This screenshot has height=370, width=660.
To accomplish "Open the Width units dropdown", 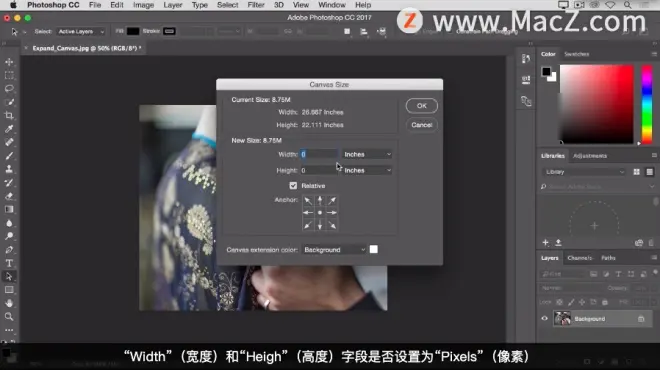I will click(x=367, y=154).
